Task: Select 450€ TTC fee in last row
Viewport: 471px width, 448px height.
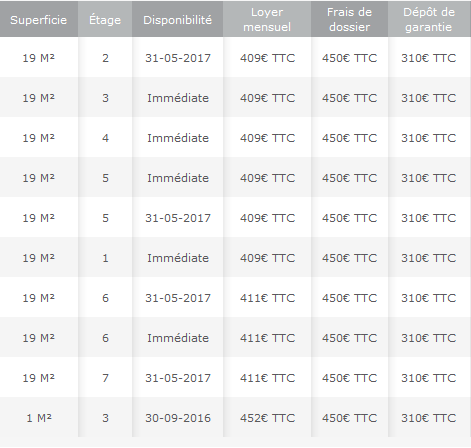Action: coord(349,418)
